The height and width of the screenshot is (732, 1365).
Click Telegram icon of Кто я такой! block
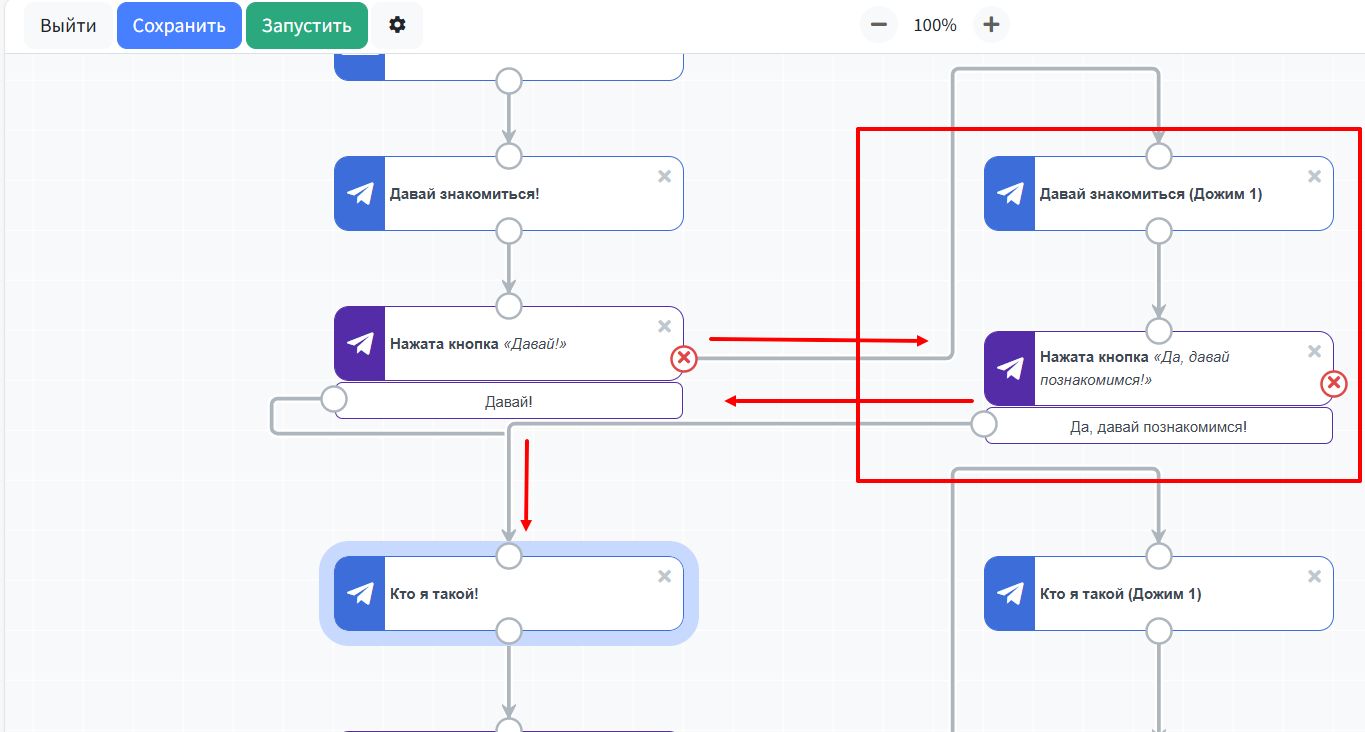coord(360,594)
